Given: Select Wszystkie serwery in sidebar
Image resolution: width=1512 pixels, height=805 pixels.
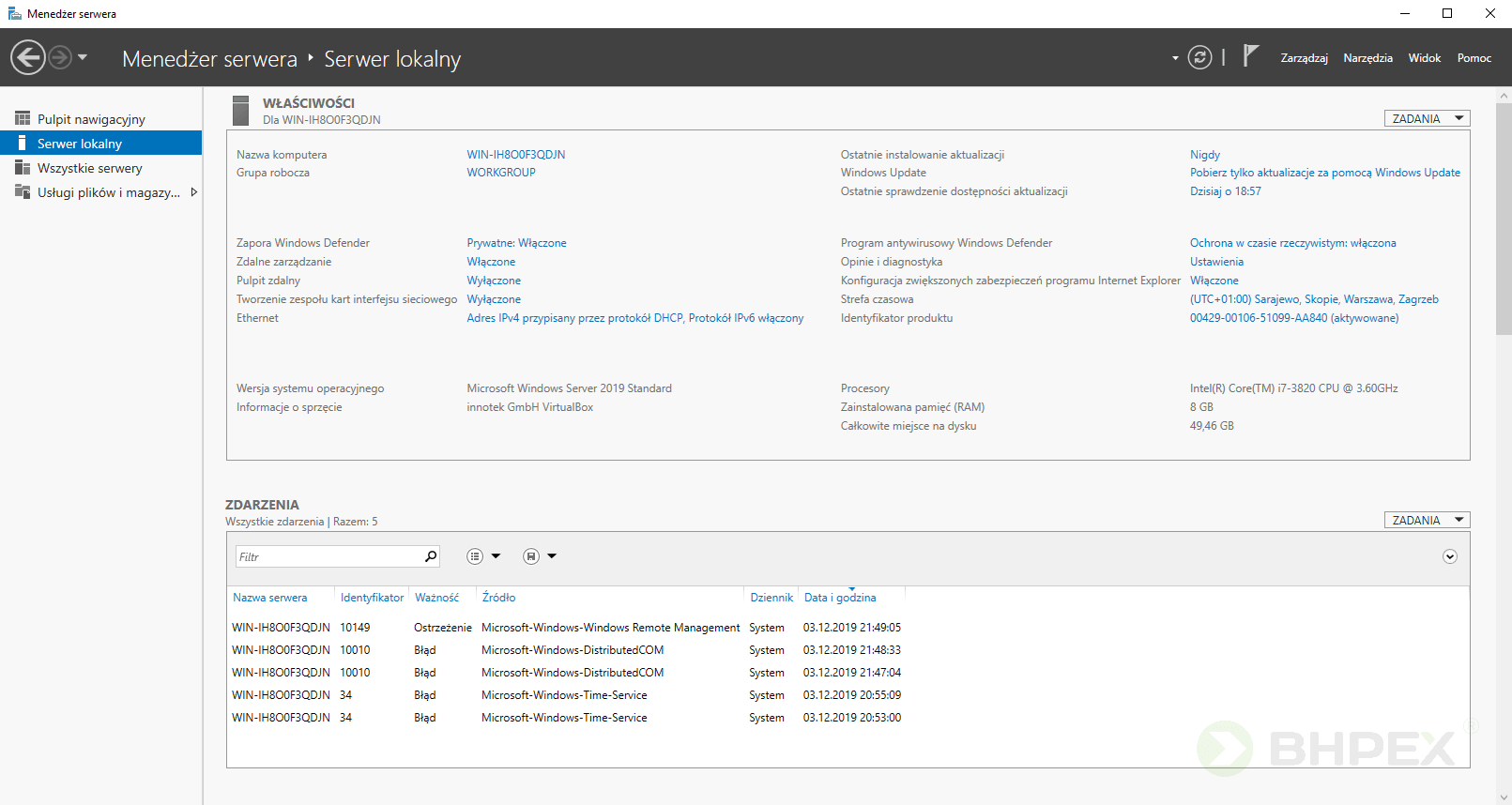Looking at the screenshot, I should coord(101,168).
